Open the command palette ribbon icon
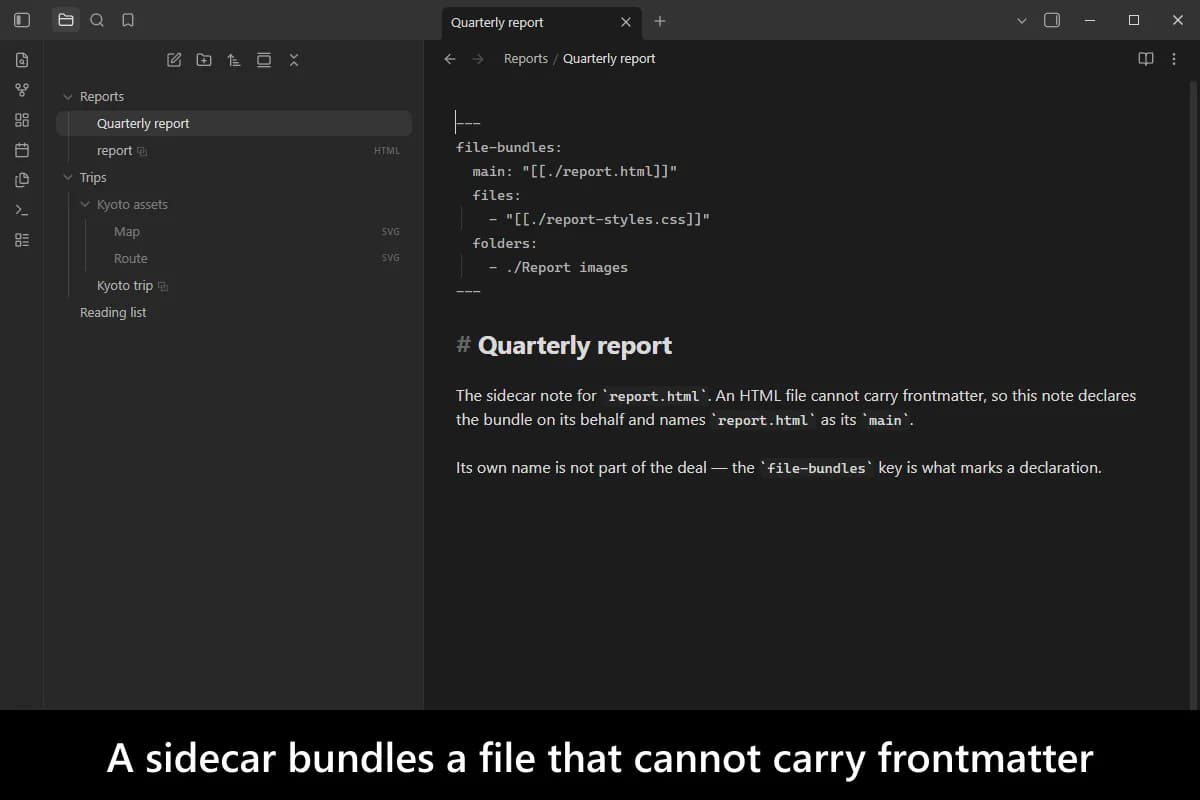Viewport: 1200px width, 800px height. point(21,210)
